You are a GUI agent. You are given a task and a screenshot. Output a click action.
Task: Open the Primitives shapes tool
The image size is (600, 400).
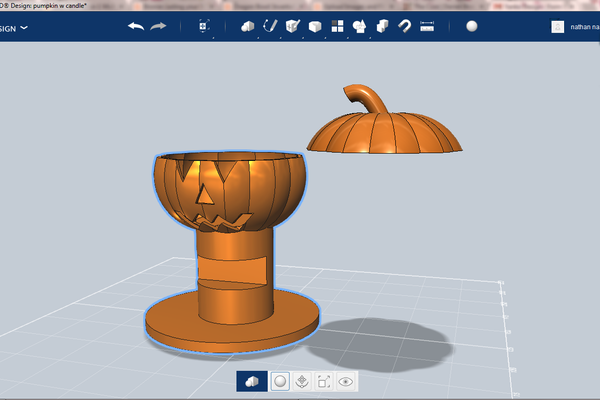[248, 27]
